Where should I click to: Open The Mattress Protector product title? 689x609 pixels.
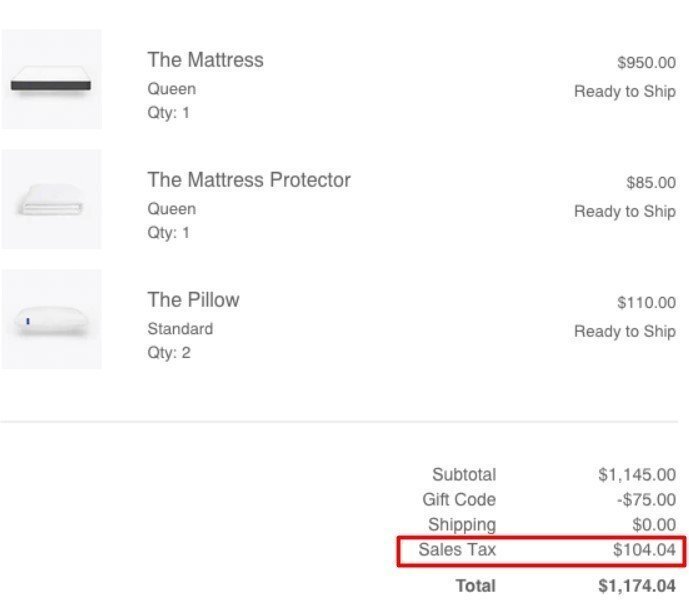pos(249,180)
